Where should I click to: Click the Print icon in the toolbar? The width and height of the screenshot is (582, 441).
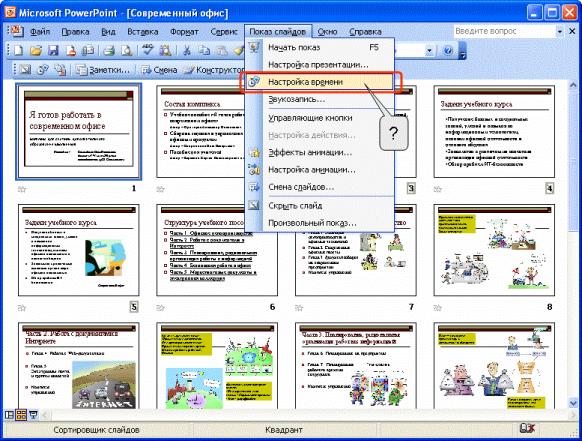(x=109, y=50)
